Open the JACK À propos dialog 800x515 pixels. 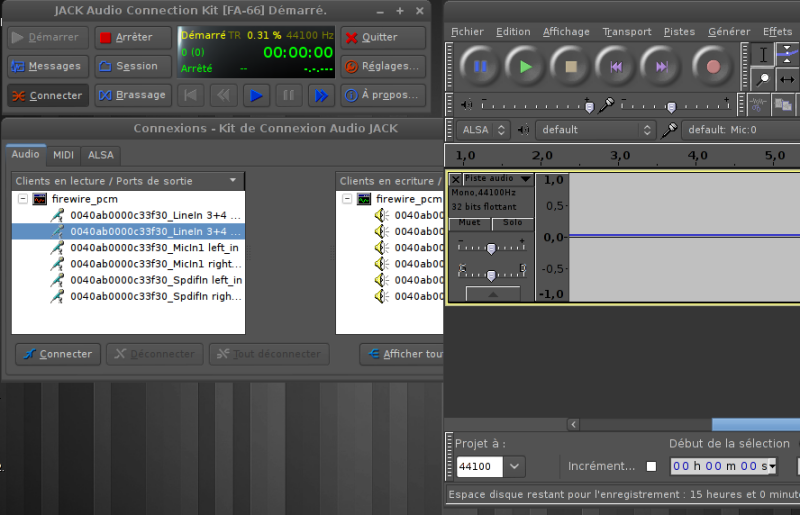(x=383, y=95)
